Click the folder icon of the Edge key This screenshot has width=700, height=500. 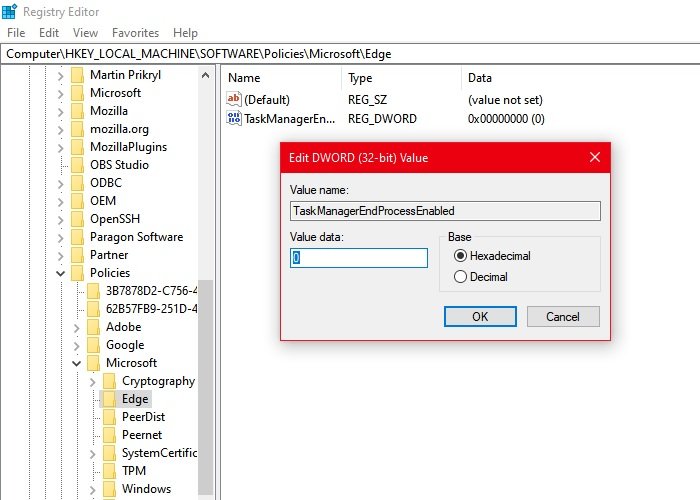tap(109, 399)
